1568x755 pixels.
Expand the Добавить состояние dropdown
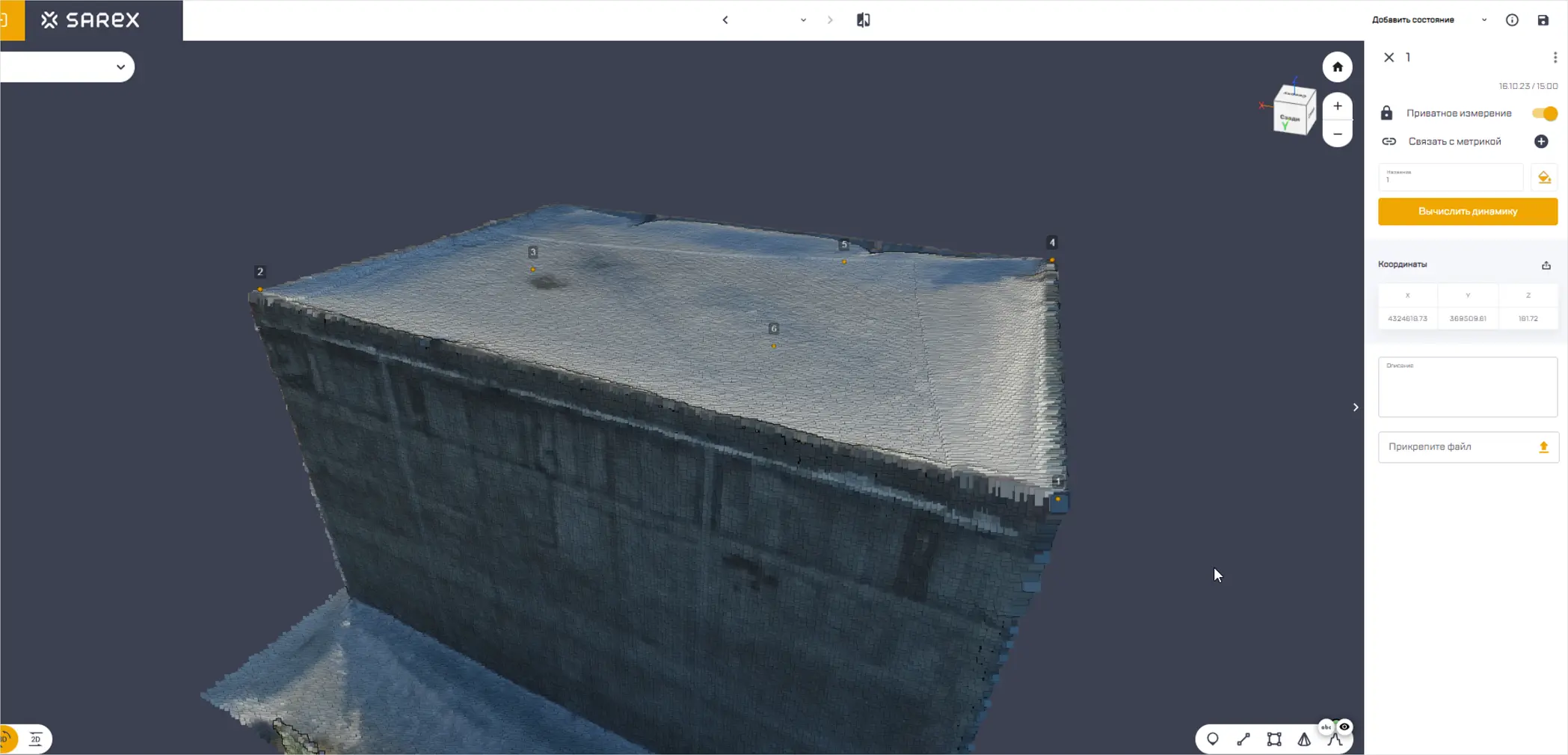1484,20
